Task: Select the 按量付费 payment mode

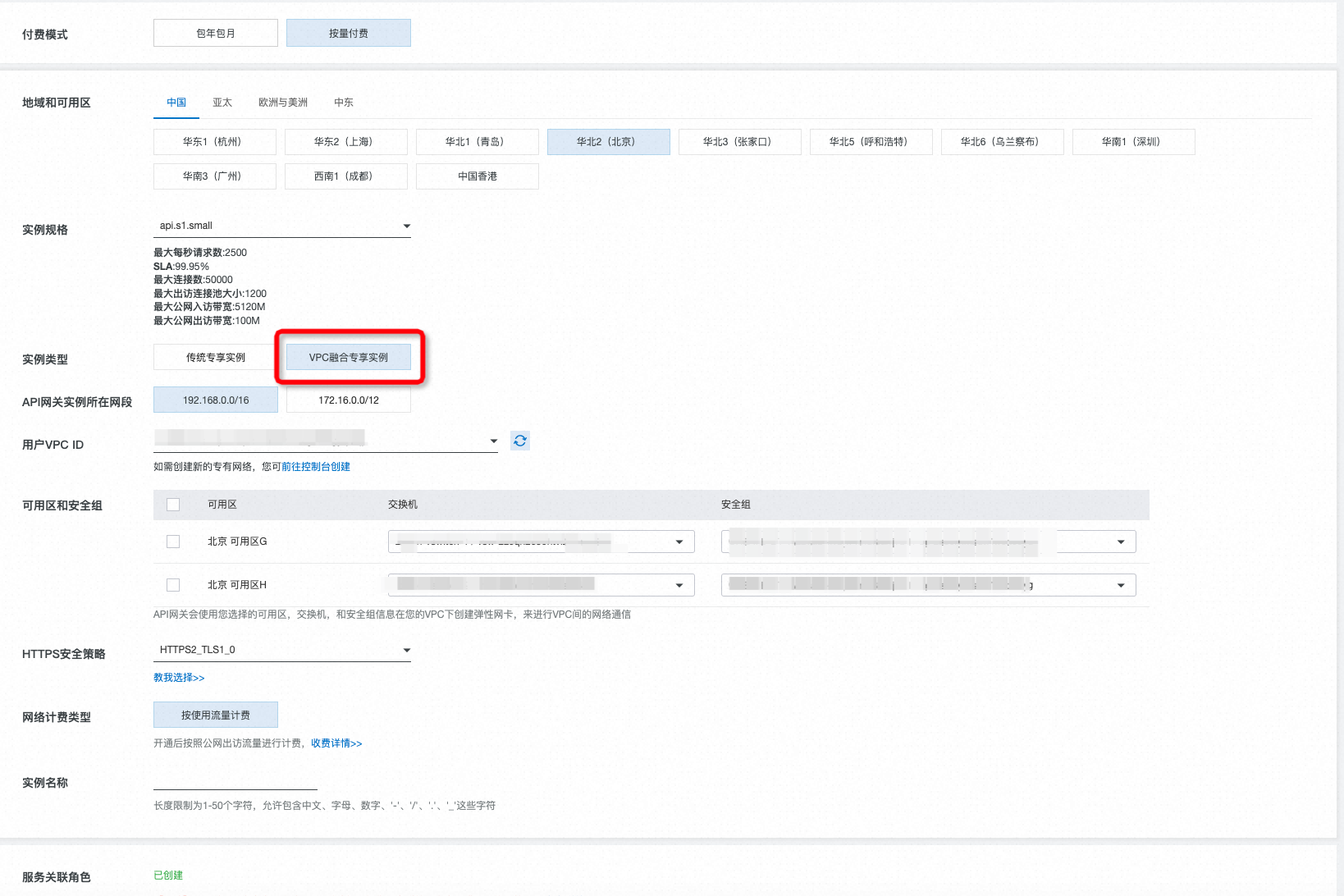Action: click(349, 34)
